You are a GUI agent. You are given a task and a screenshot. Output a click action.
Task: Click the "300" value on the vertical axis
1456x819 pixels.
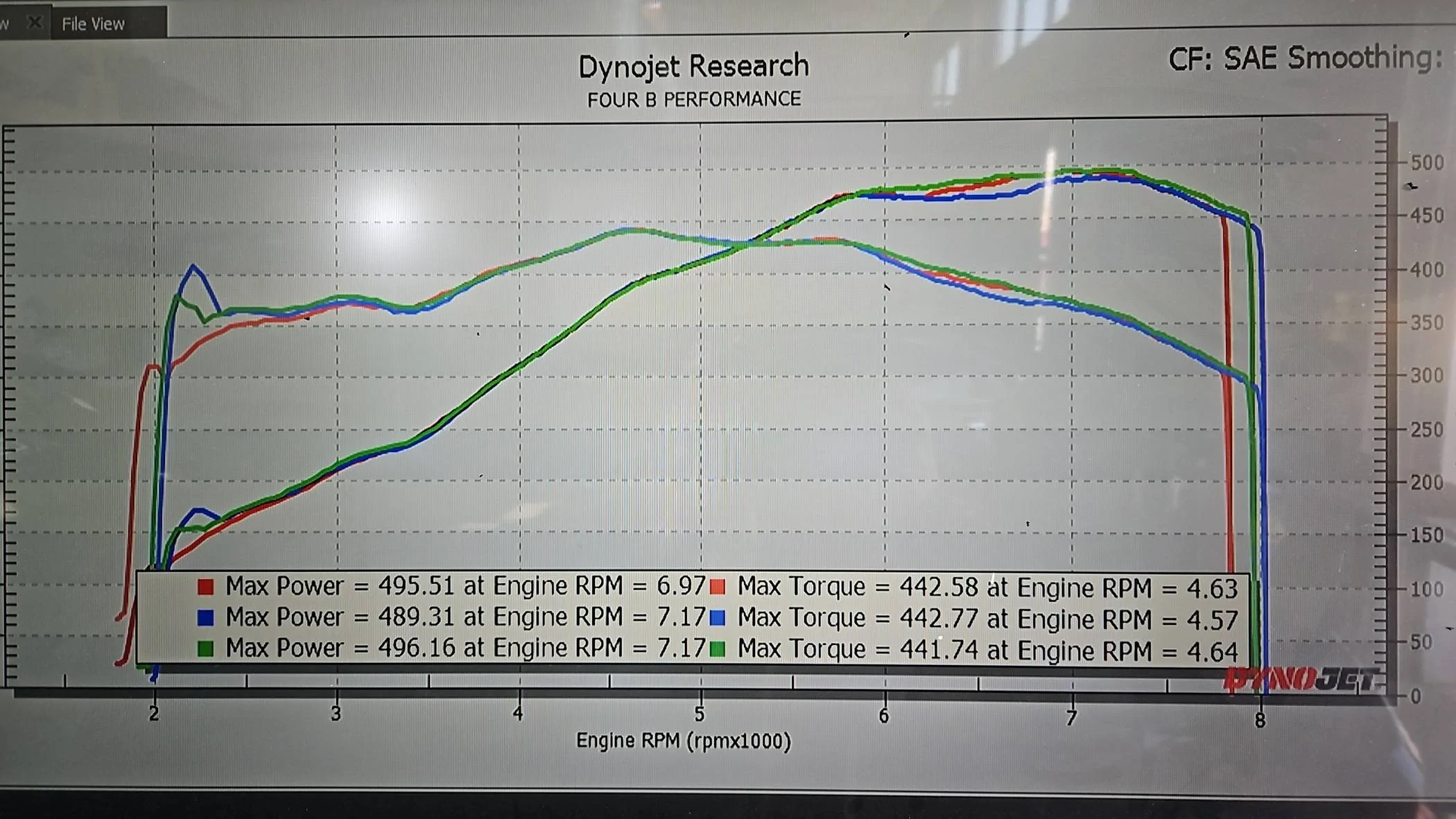click(x=1427, y=375)
